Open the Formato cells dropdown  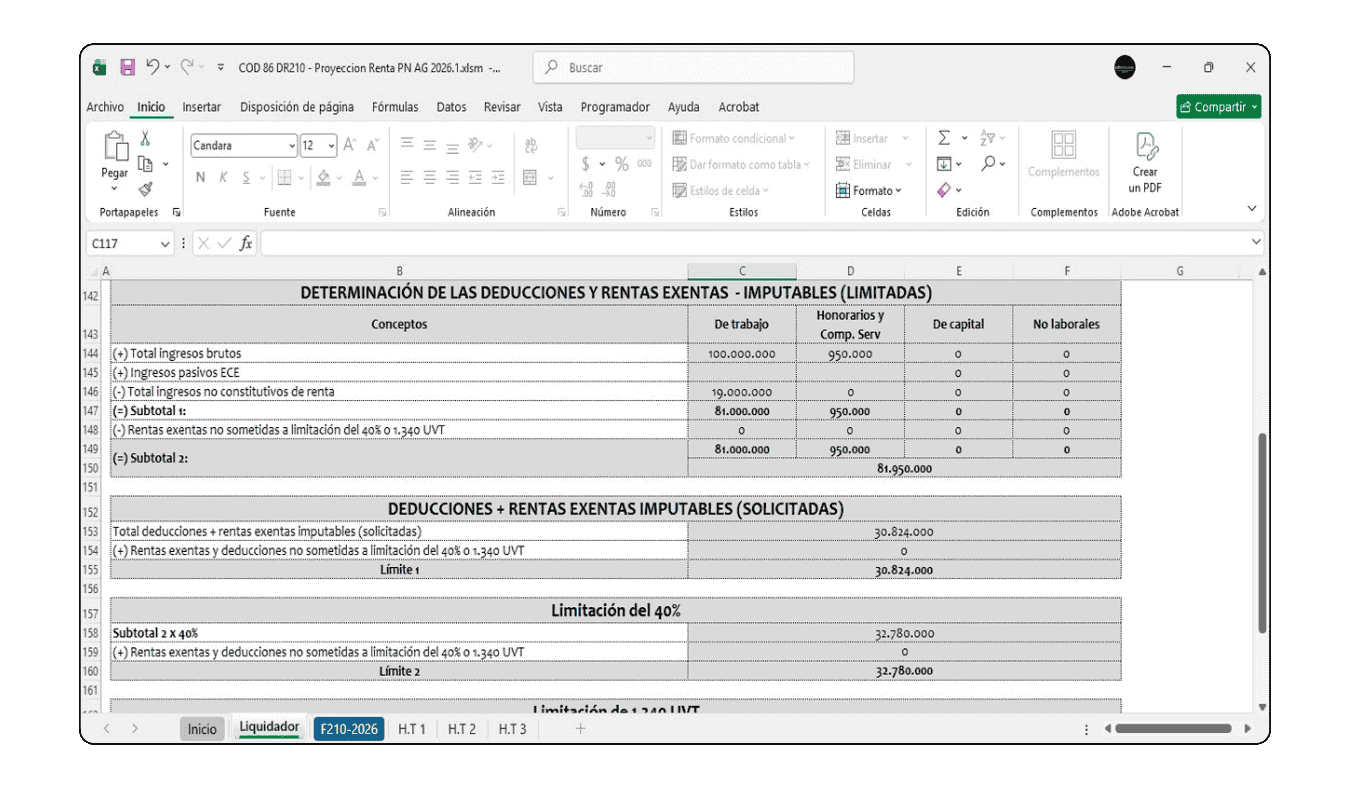869,190
